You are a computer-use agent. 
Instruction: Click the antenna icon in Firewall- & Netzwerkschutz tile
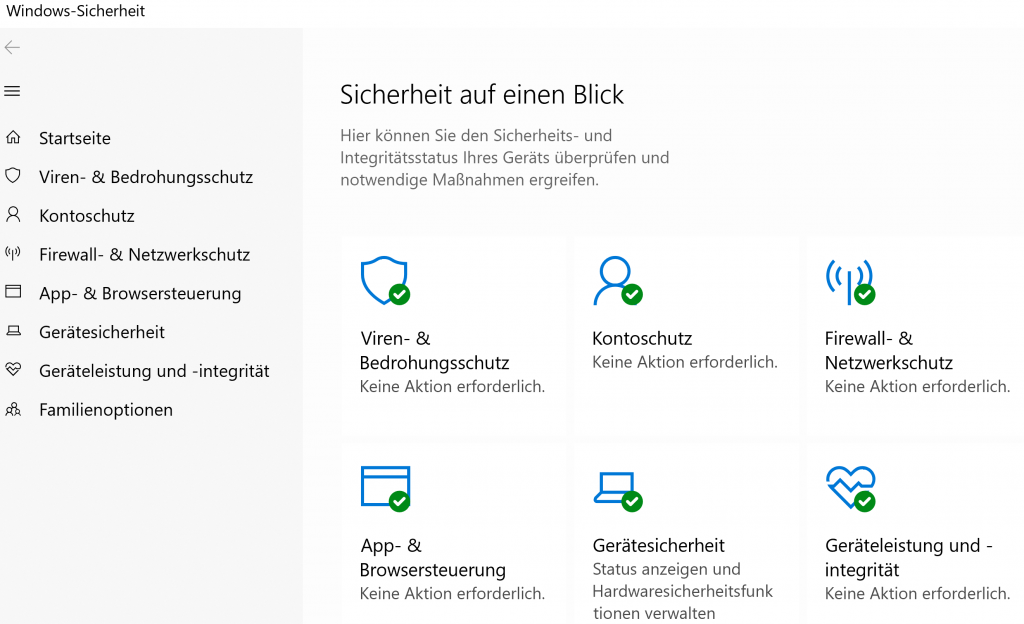[848, 281]
